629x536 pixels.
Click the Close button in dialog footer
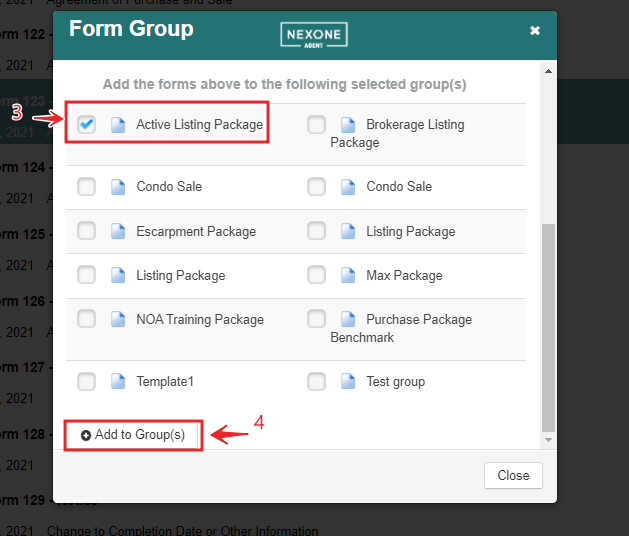coord(513,476)
